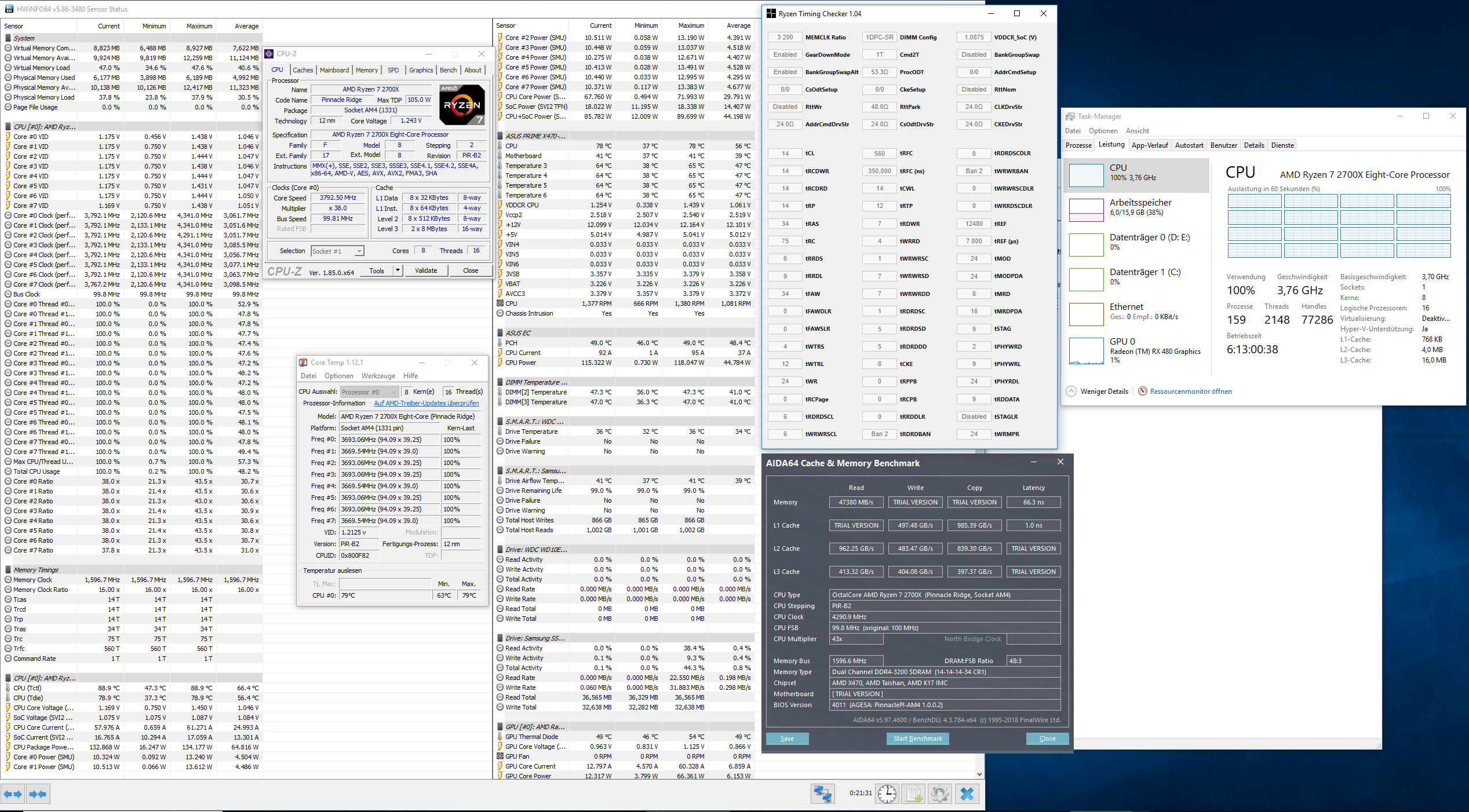
Task: Open Task-Manager App-Verlauf tab
Action: pos(1149,145)
